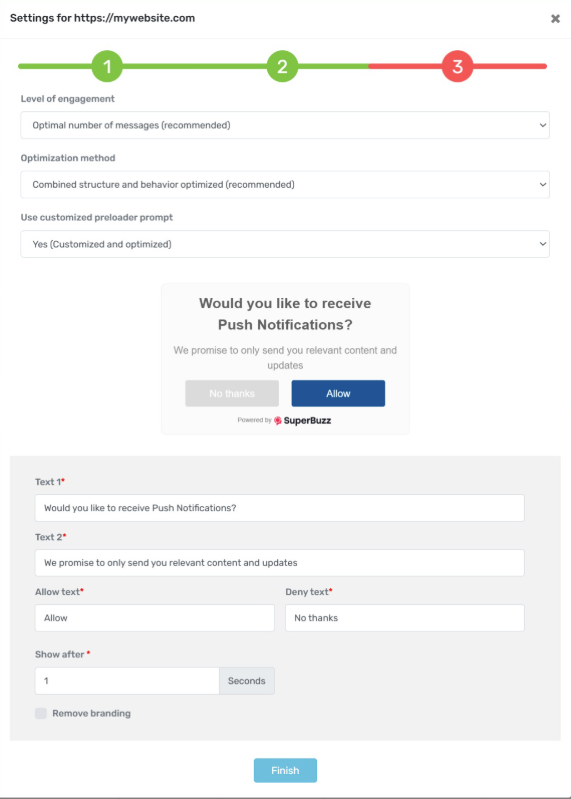Open customized preloader prompt dropdown

click(285, 244)
